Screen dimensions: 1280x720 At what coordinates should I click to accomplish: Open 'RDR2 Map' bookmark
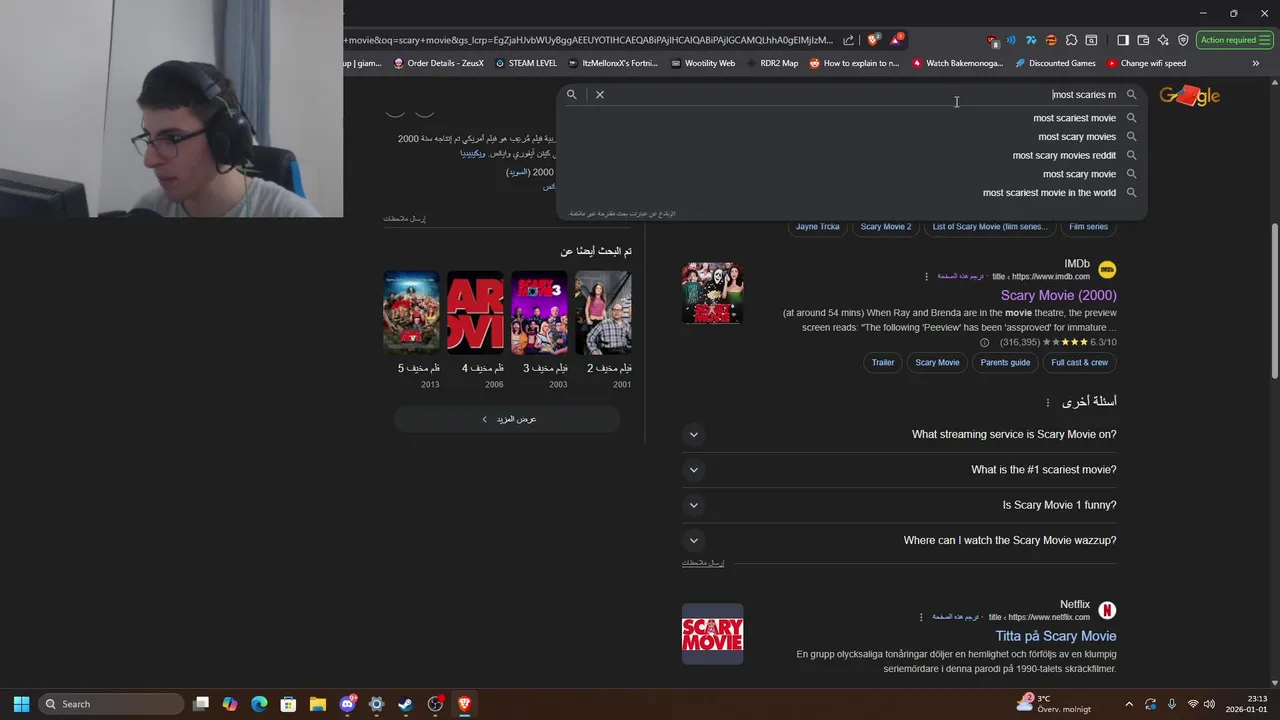coord(771,63)
